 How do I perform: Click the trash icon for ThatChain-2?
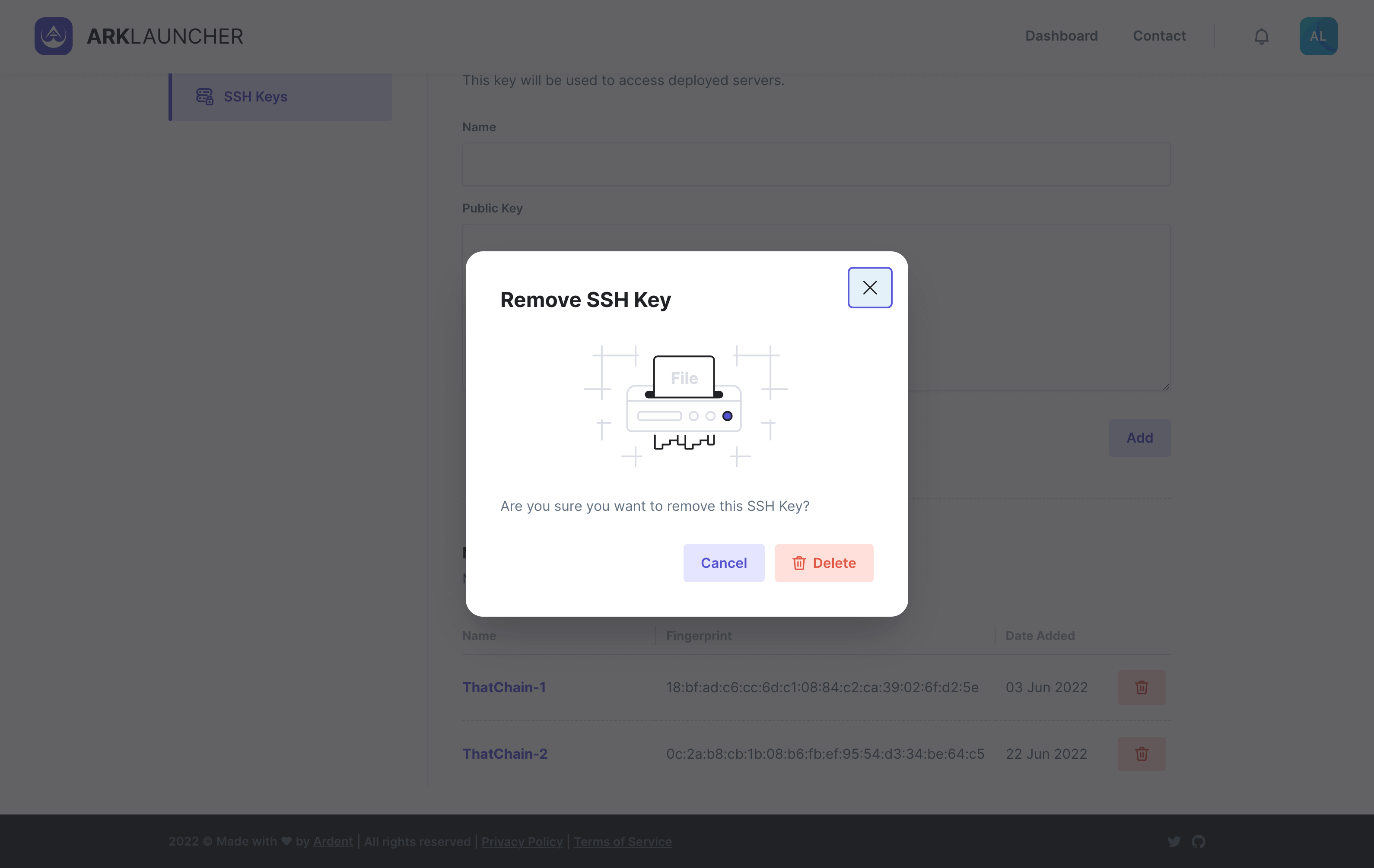[x=1141, y=754]
